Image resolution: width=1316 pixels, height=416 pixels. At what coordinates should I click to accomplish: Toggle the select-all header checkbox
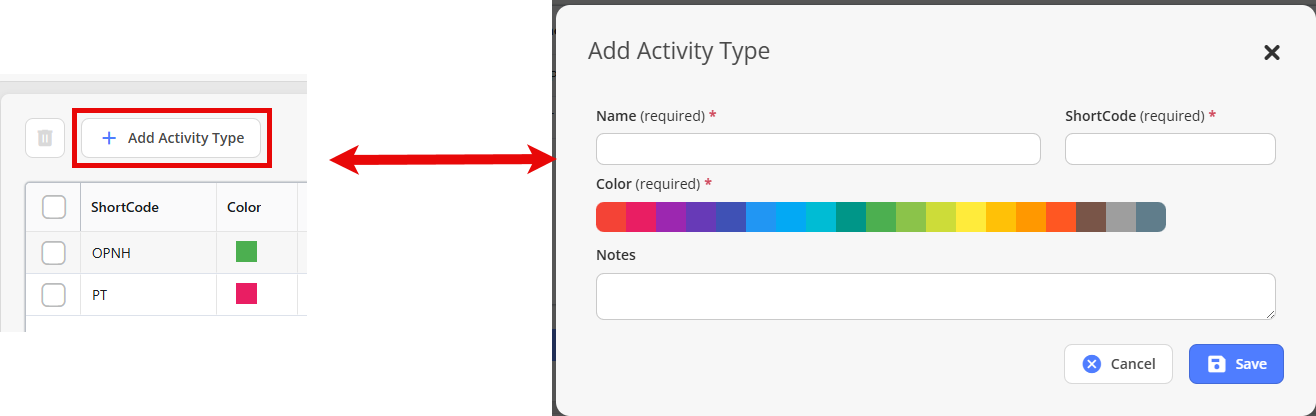coord(54,207)
